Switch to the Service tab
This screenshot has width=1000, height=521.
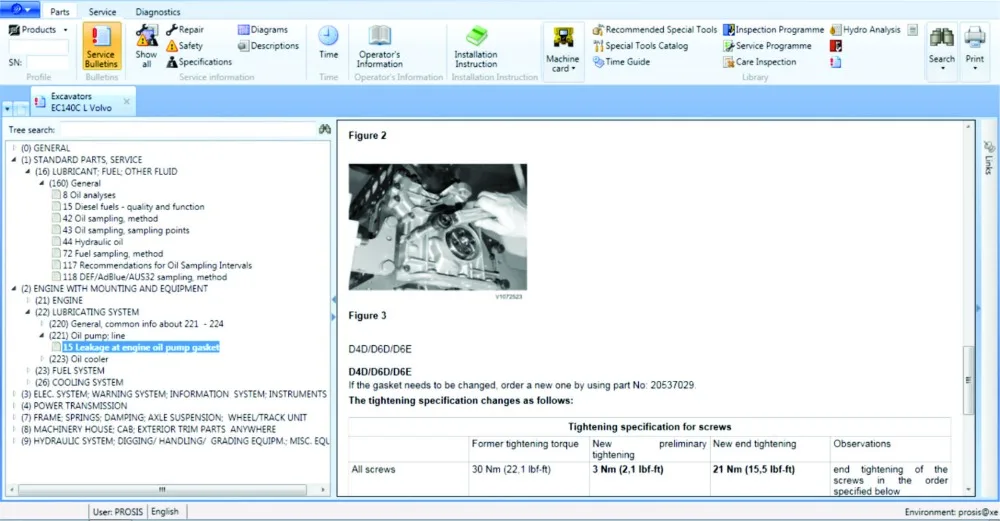[x=102, y=11]
